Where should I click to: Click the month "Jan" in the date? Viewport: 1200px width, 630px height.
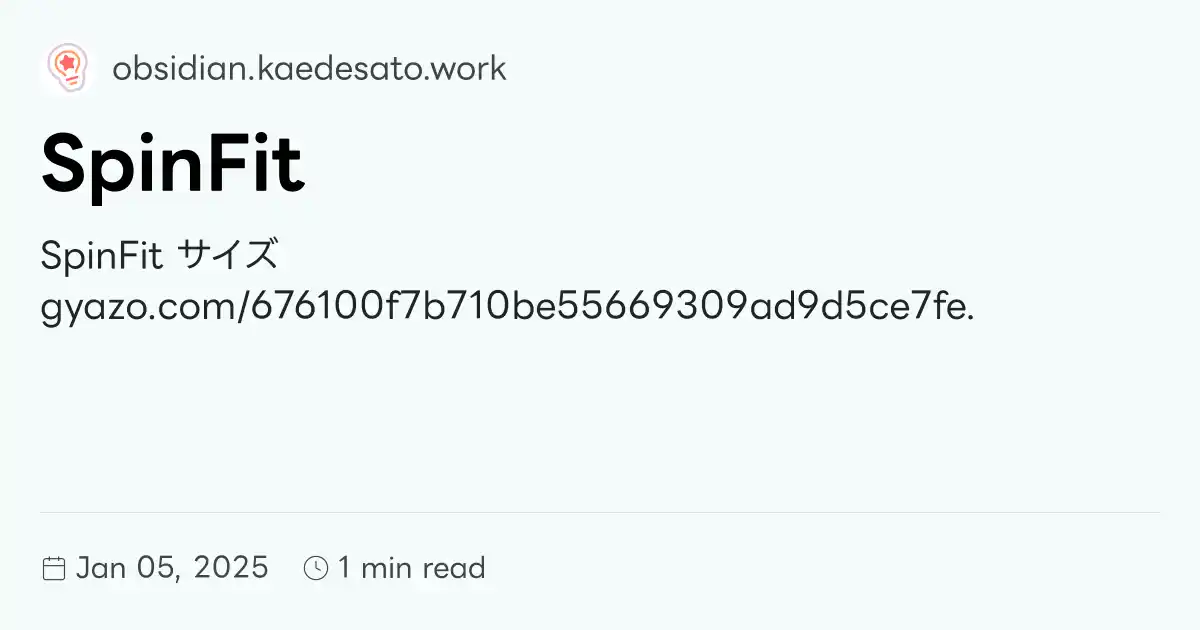(x=99, y=568)
